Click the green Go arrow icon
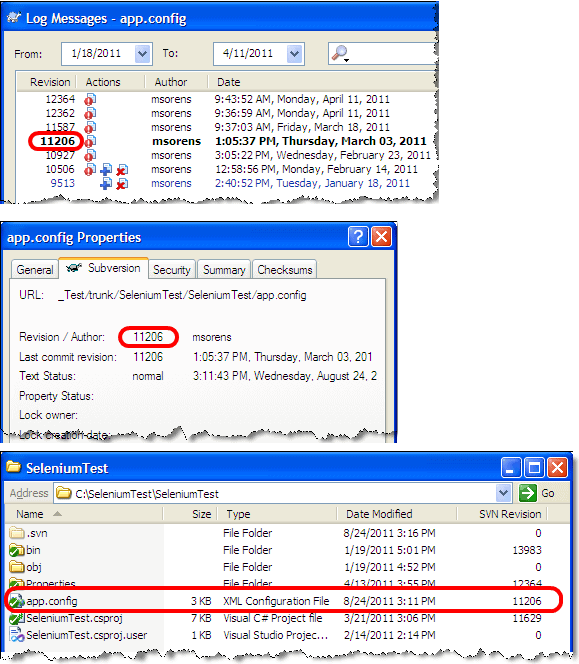The height and width of the screenshot is (664, 579). point(527,493)
